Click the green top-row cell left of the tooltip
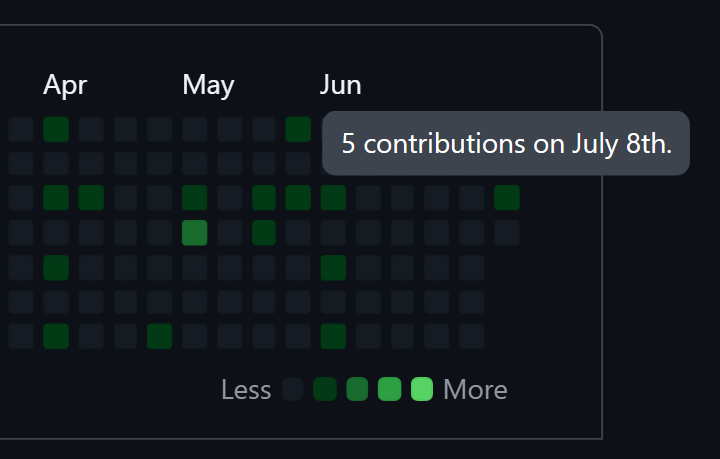 (298, 129)
